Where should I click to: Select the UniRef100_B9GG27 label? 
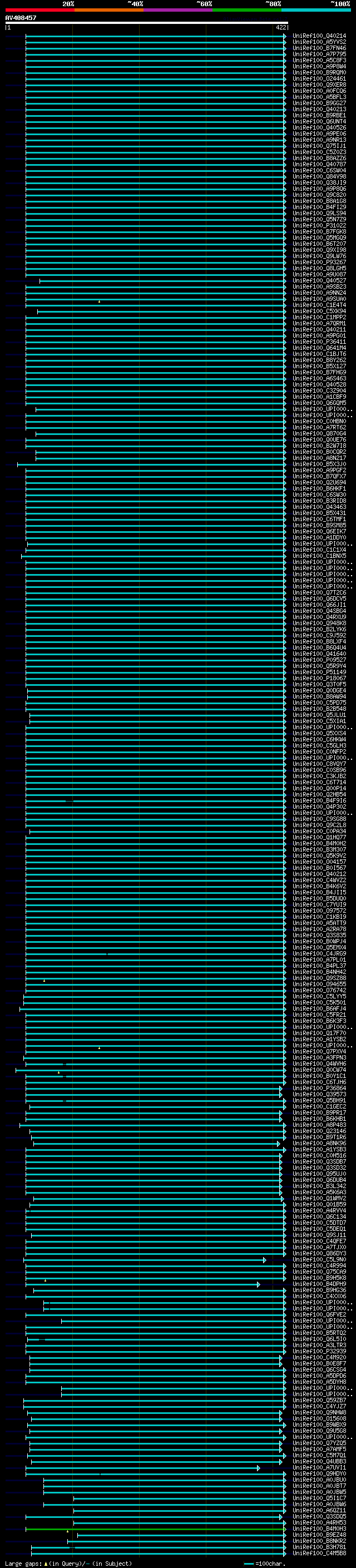point(319,103)
